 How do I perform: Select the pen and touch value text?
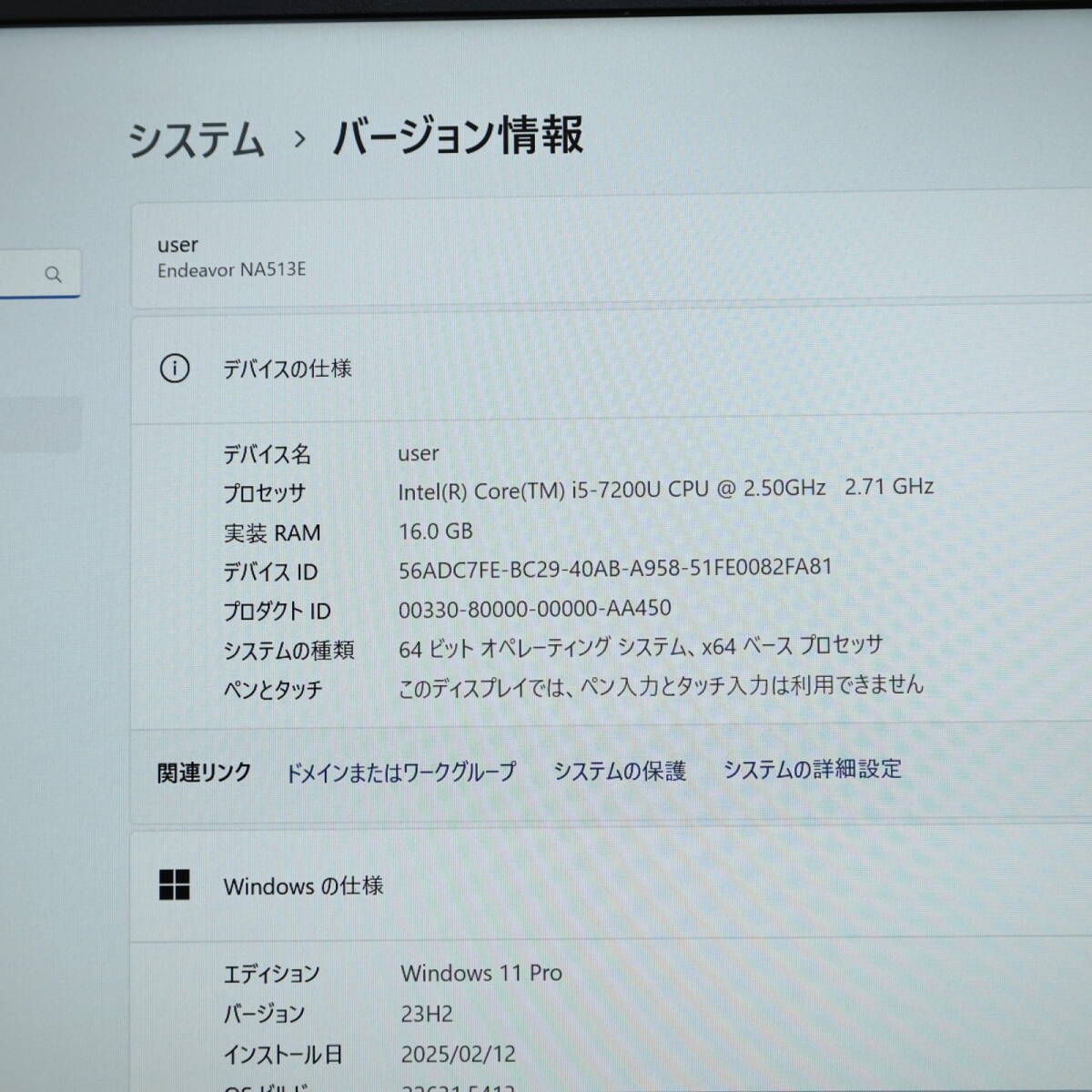click(661, 686)
